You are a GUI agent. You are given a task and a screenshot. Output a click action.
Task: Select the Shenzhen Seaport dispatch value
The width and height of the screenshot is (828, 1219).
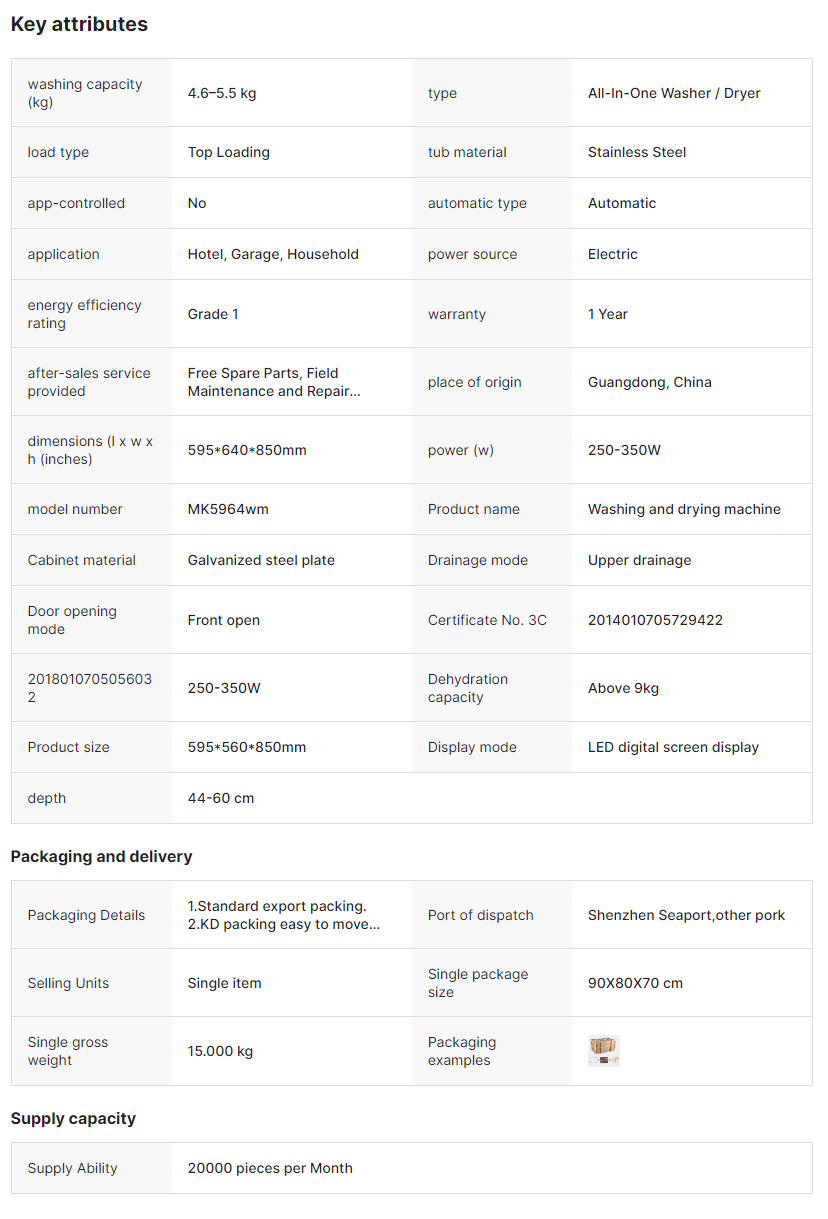tap(686, 915)
